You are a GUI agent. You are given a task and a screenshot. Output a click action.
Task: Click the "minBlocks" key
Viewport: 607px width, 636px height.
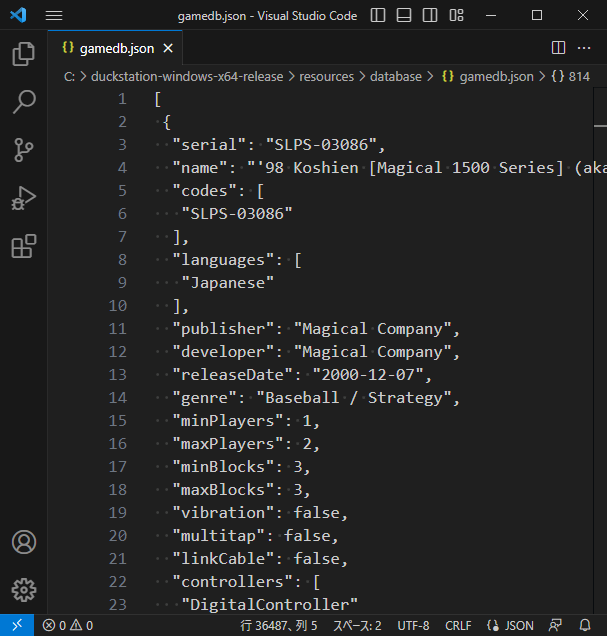(x=223, y=467)
